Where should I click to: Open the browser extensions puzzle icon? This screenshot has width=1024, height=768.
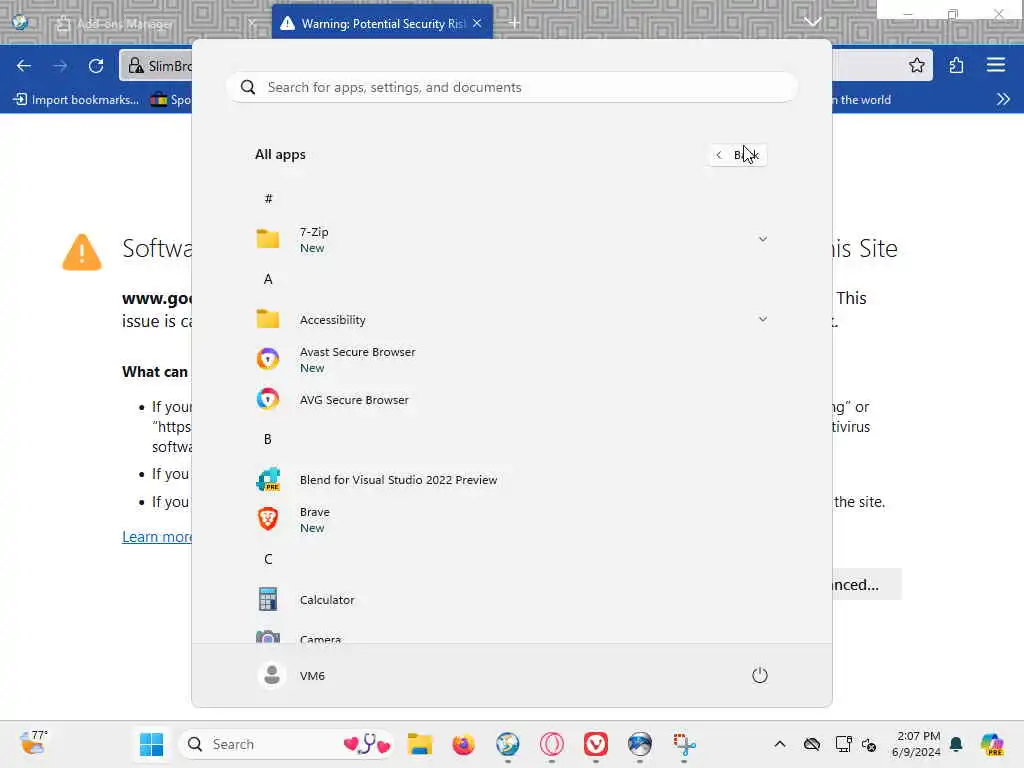[956, 65]
